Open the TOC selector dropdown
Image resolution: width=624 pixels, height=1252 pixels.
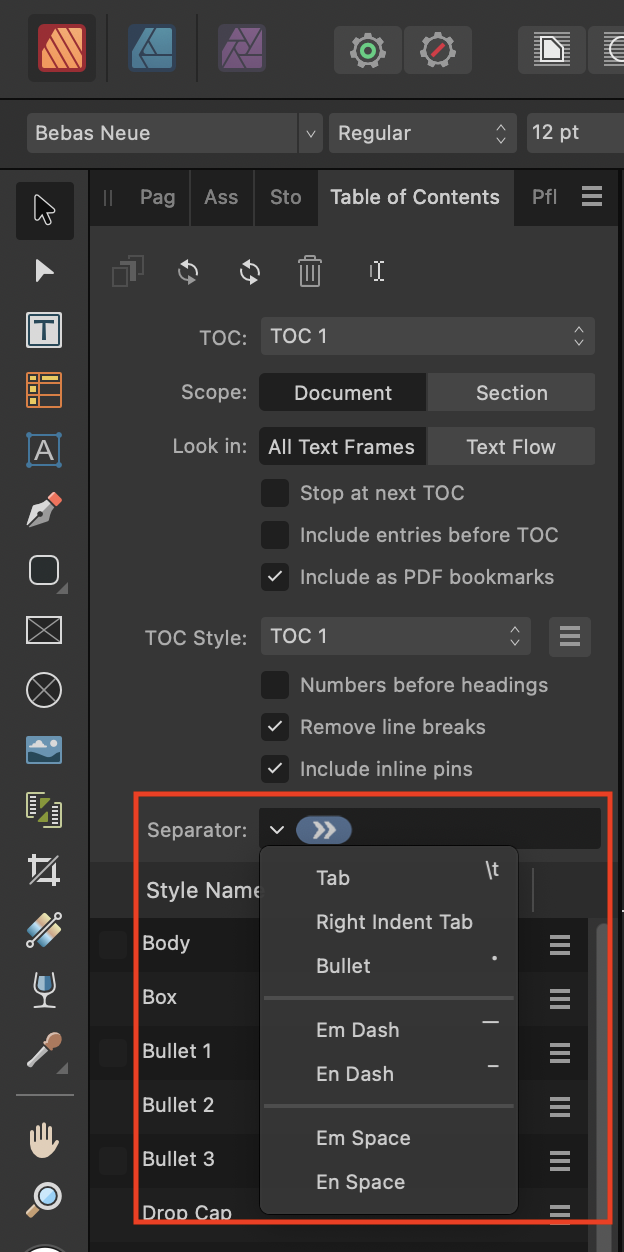[428, 336]
